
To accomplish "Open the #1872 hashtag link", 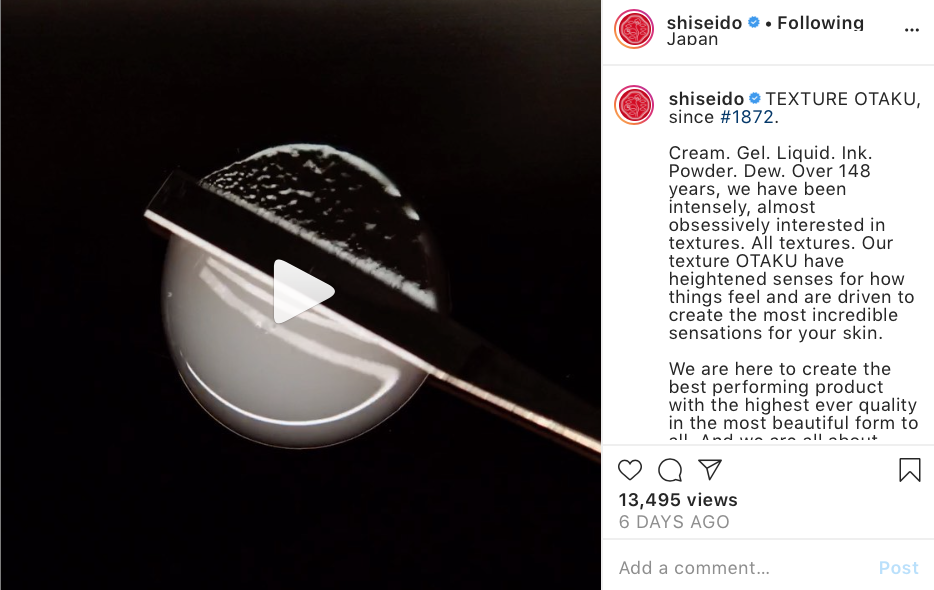I will coord(747,117).
